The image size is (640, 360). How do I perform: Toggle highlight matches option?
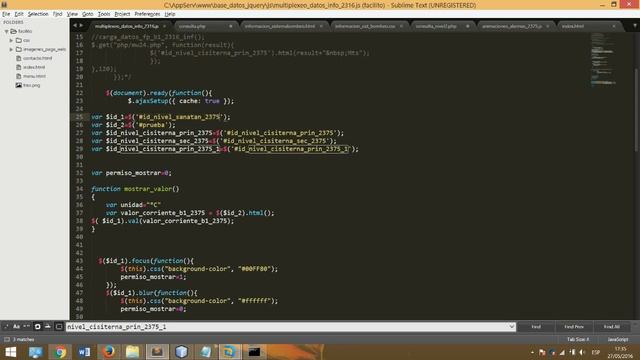click(x=59, y=327)
